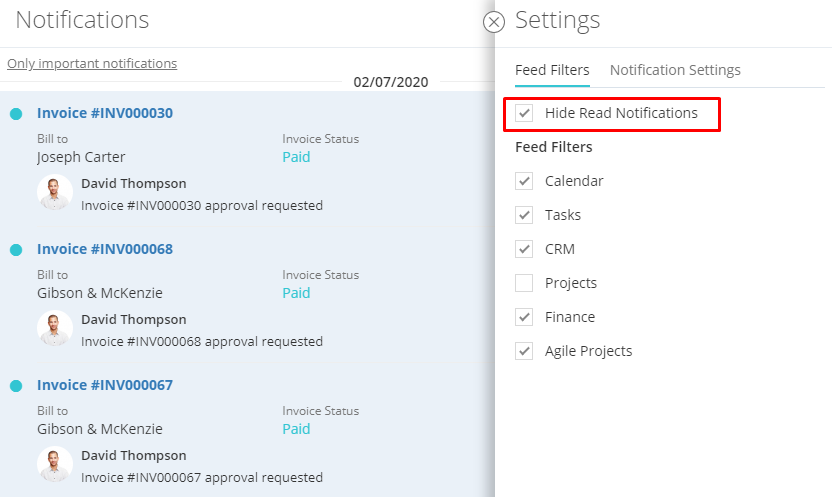Click the unread dot beside Invoice #INV000067

[x=16, y=386]
